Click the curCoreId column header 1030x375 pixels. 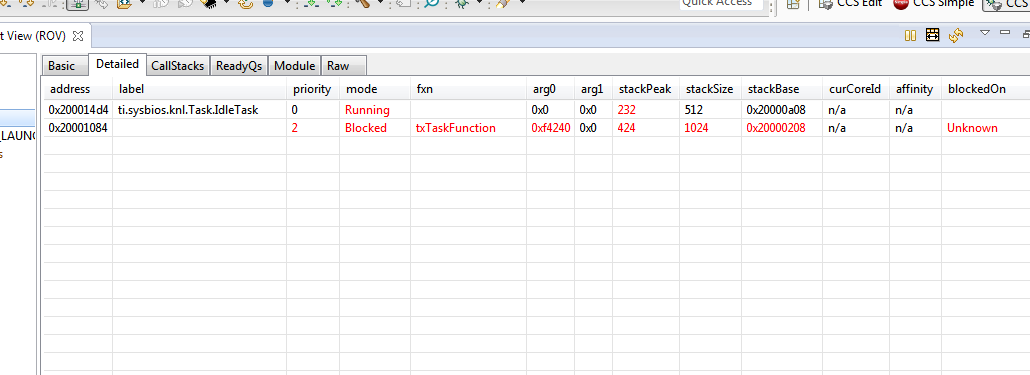(x=856, y=89)
